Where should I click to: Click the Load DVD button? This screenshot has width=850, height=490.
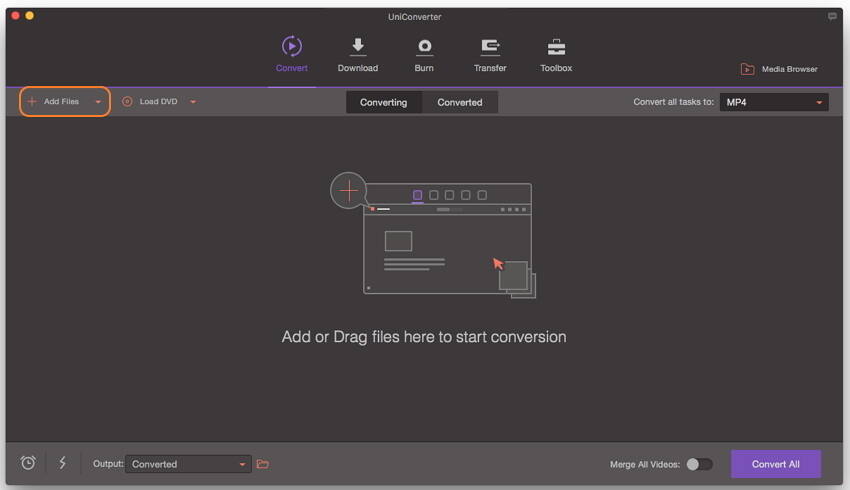150,101
